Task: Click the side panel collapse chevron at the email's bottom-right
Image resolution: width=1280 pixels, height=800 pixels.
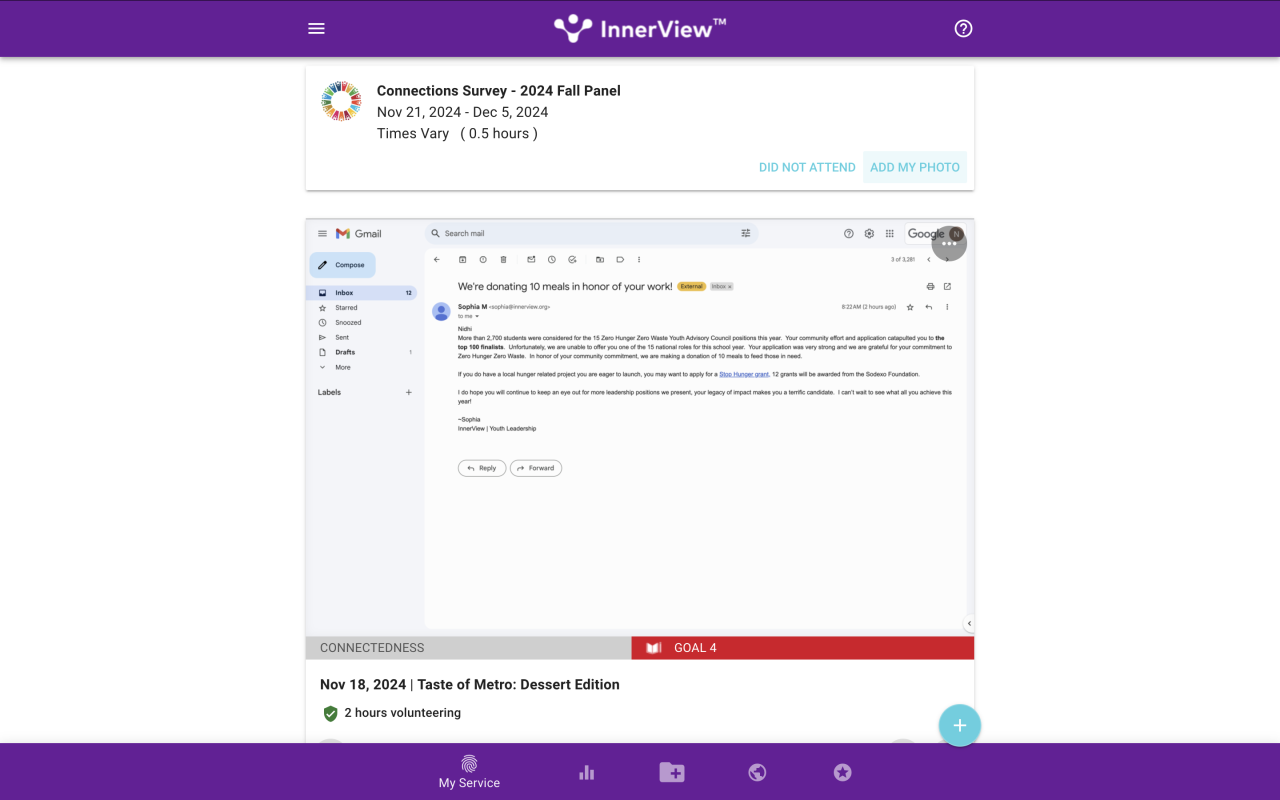Action: 969,624
